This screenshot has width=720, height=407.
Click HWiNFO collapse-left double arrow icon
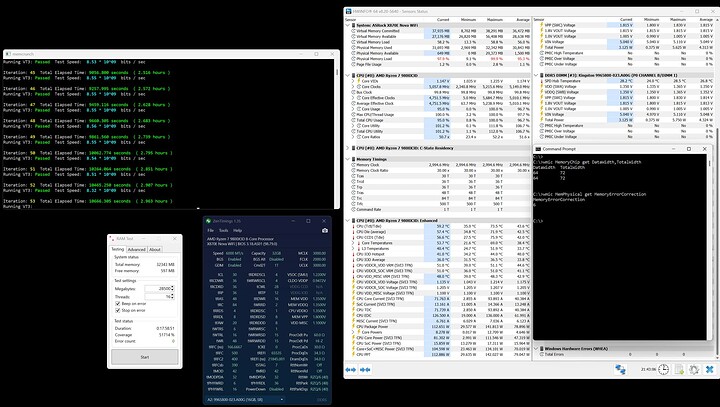pos(351,369)
